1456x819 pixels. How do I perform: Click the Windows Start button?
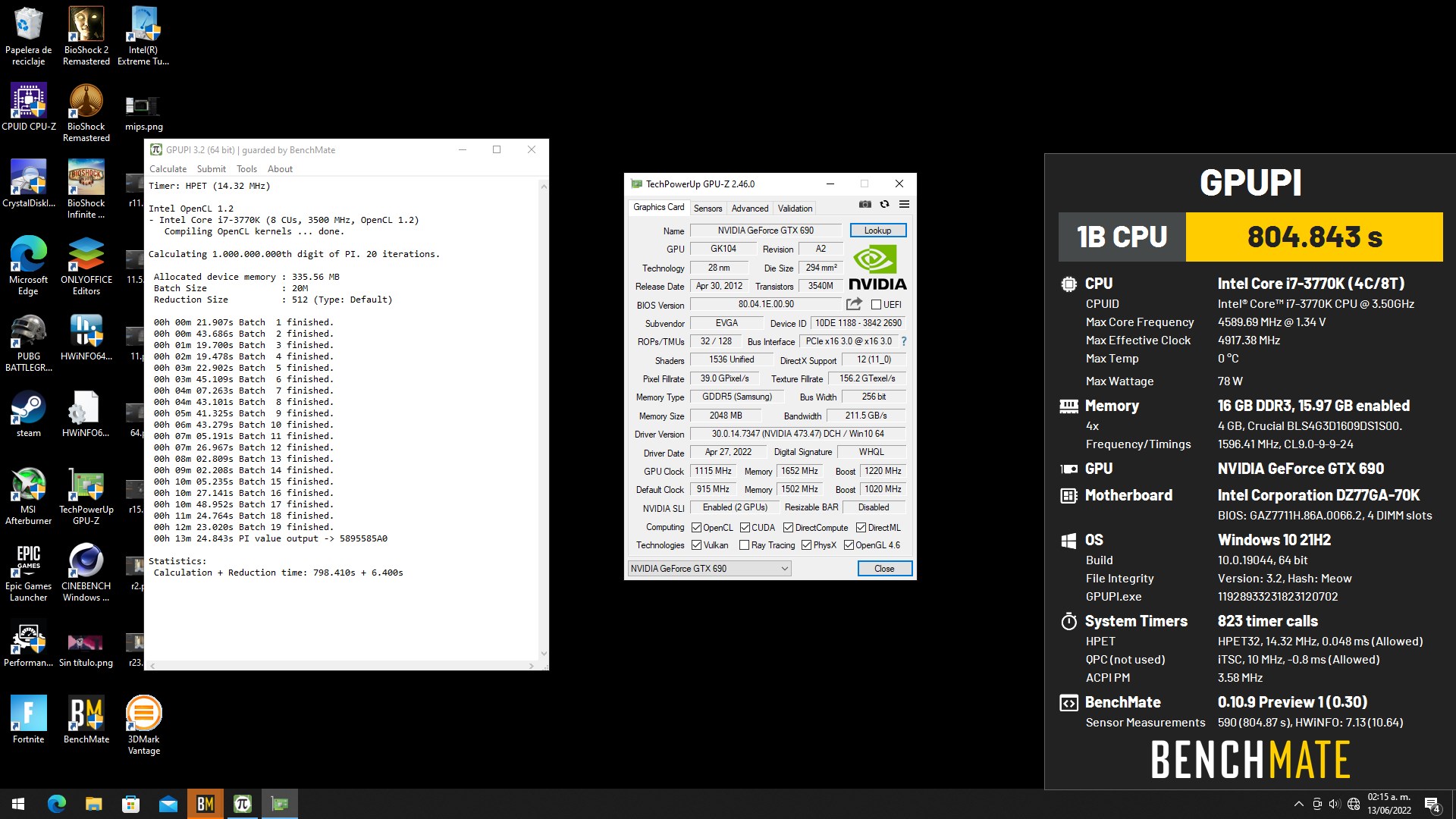click(x=18, y=804)
